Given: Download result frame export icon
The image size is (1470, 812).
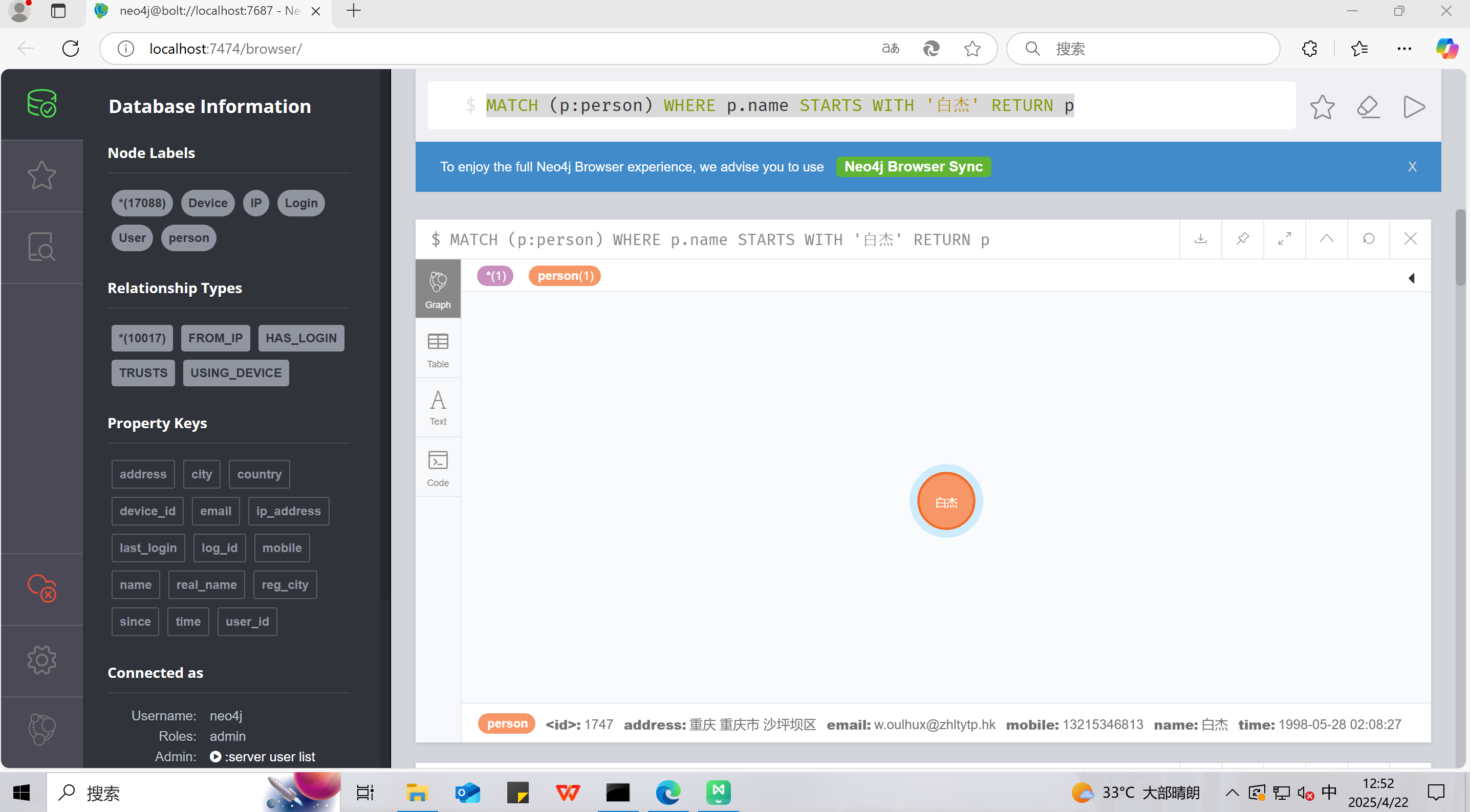Looking at the screenshot, I should click(x=1201, y=238).
